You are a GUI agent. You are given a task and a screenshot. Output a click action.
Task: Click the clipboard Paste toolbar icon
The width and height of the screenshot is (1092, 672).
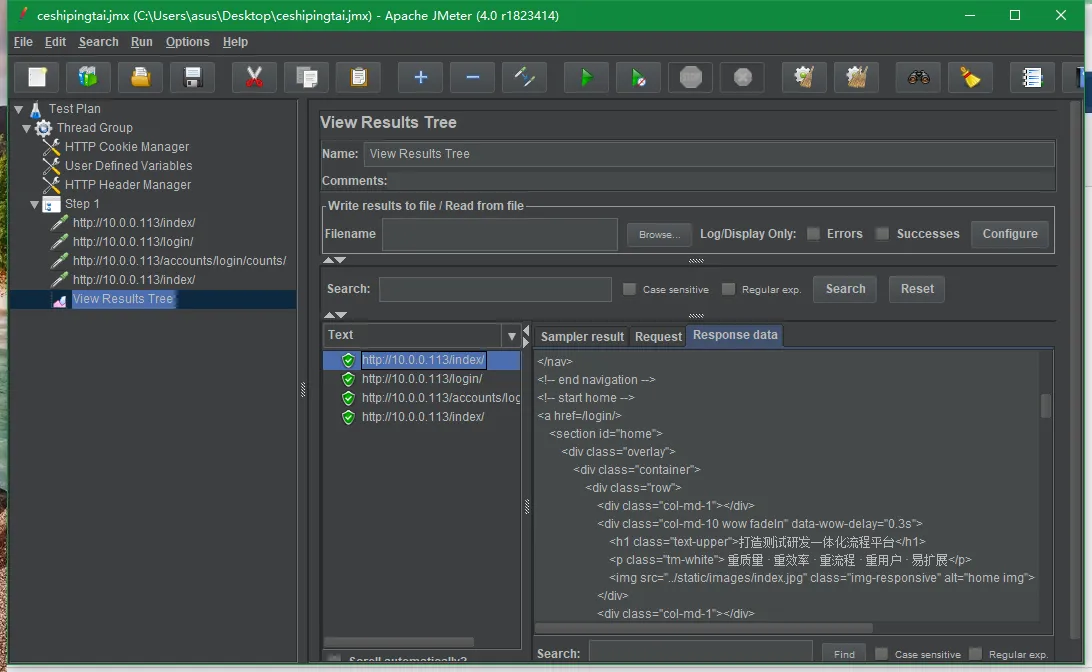click(358, 77)
